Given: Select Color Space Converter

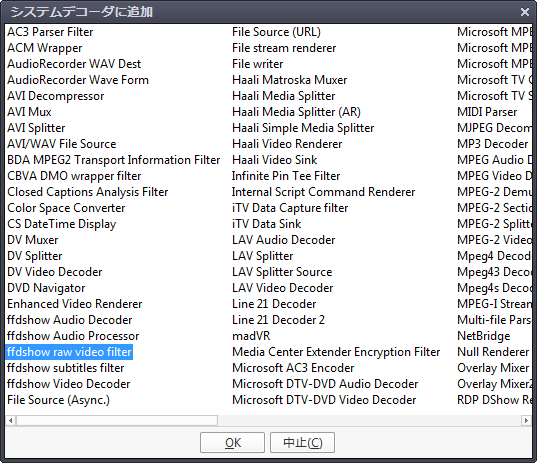Looking at the screenshot, I should (x=66, y=208).
